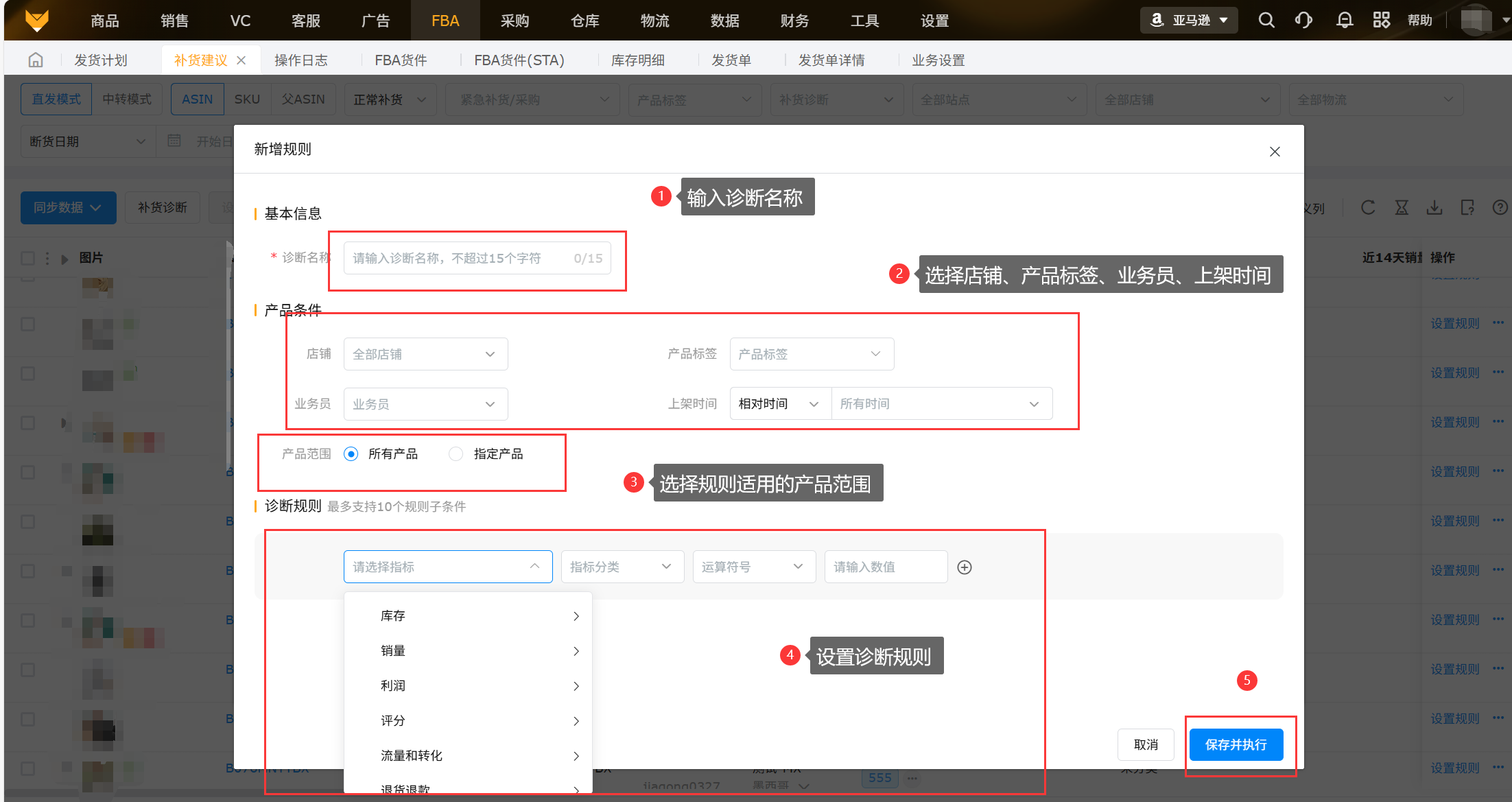Open the 全部店铺 dropdown in the dialog
1512x802 pixels.
pyautogui.click(x=425, y=354)
